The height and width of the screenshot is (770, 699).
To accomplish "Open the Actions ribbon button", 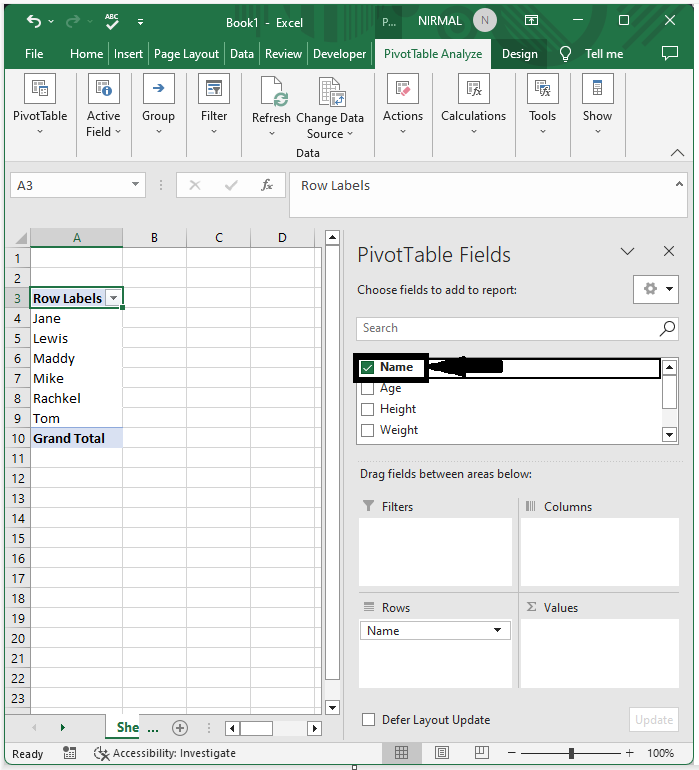I will tap(403, 105).
